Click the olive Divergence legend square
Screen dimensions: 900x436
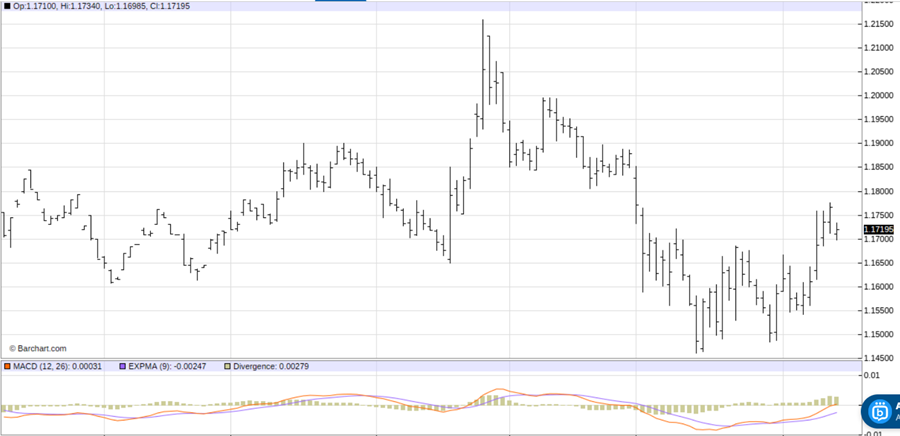229,366
